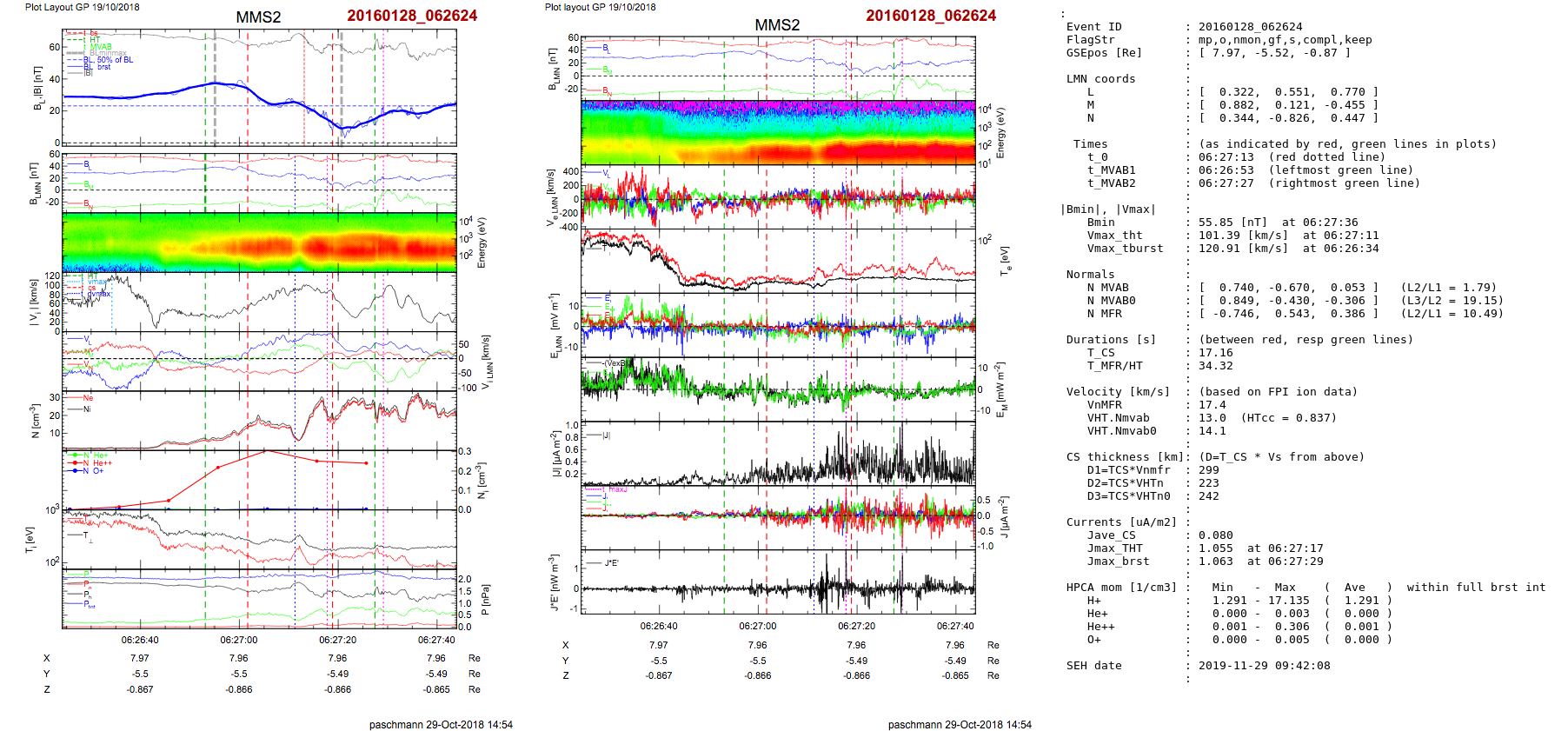Click the LMN coords heading
Screen dimensions: 1568x731
tap(1100, 79)
